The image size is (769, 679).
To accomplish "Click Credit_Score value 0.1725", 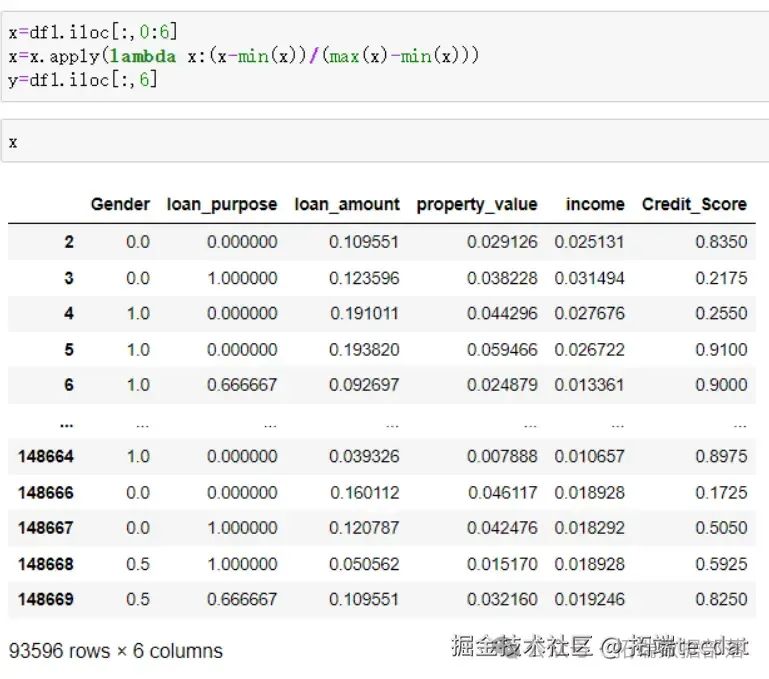I will 721,493.
